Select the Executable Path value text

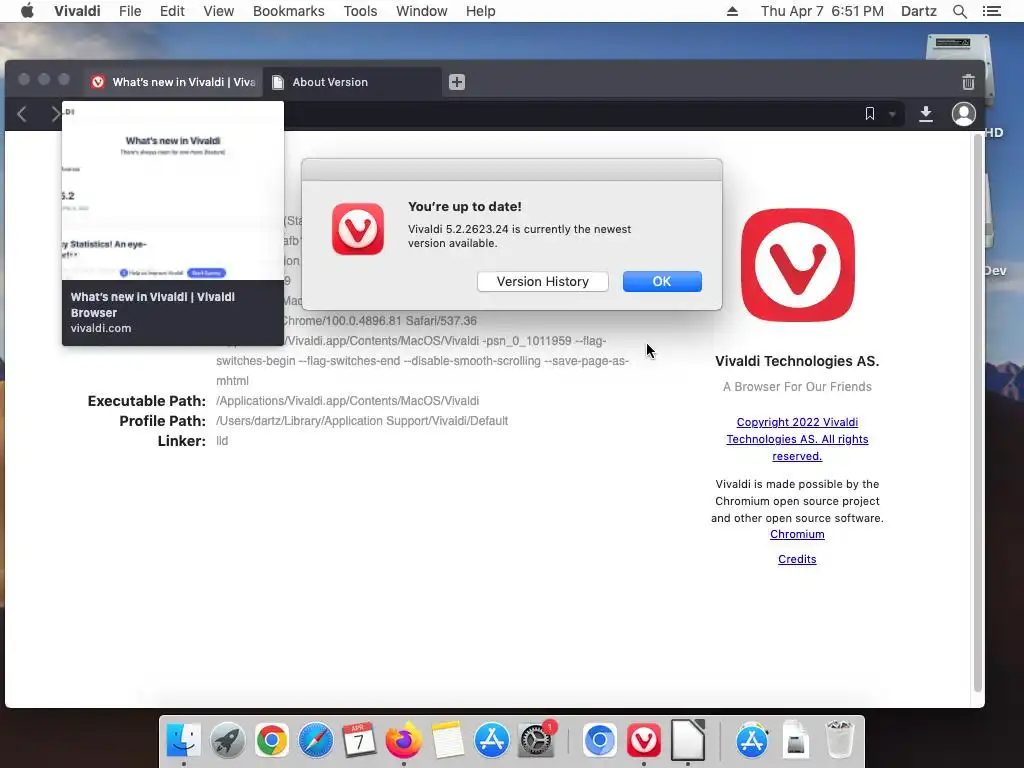click(347, 401)
